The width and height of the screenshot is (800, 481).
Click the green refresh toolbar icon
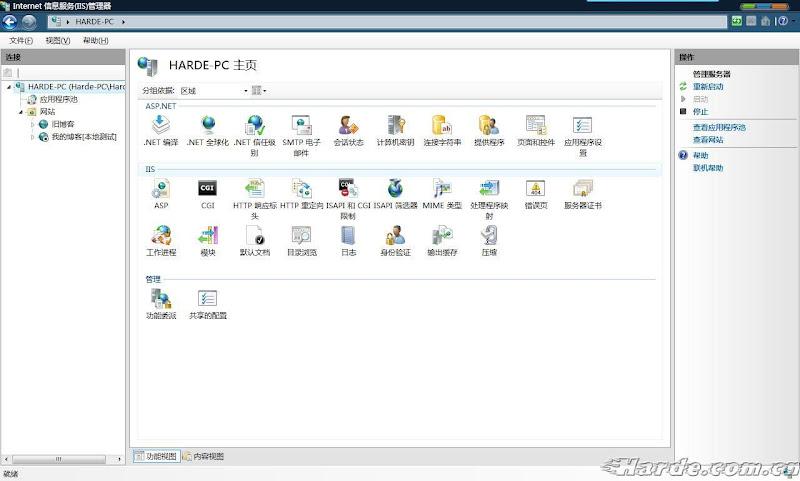click(737, 21)
